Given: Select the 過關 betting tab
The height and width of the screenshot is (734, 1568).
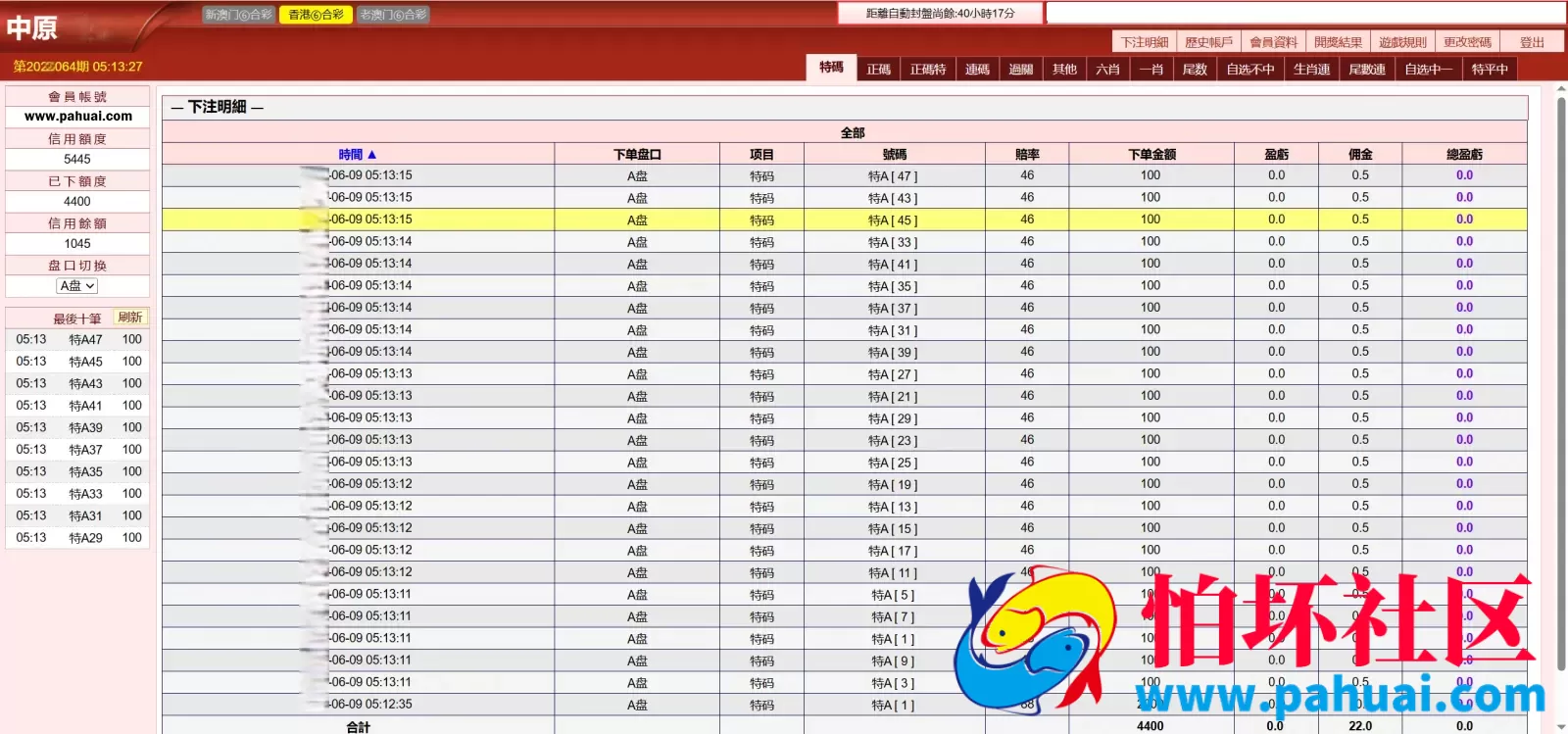Looking at the screenshot, I should click(1021, 70).
